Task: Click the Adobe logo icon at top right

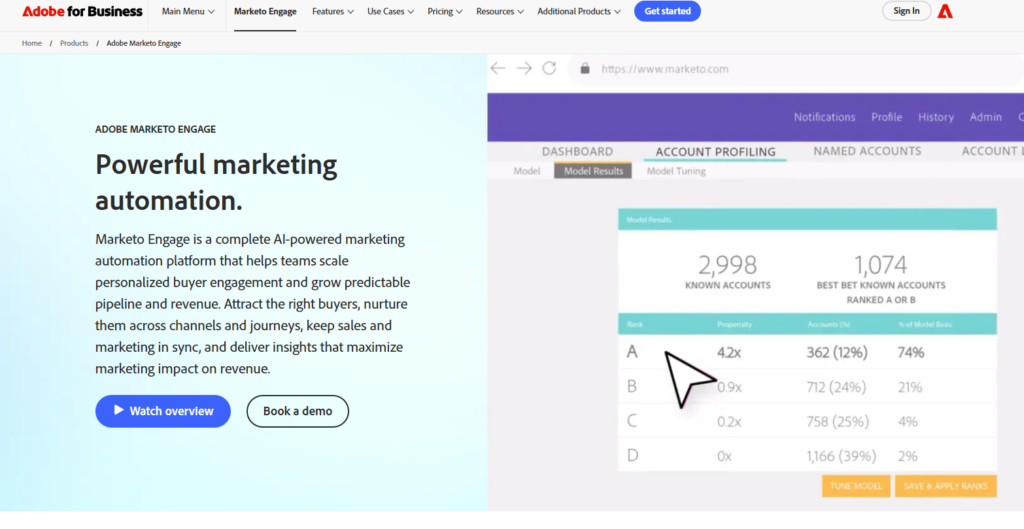Action: point(945,11)
